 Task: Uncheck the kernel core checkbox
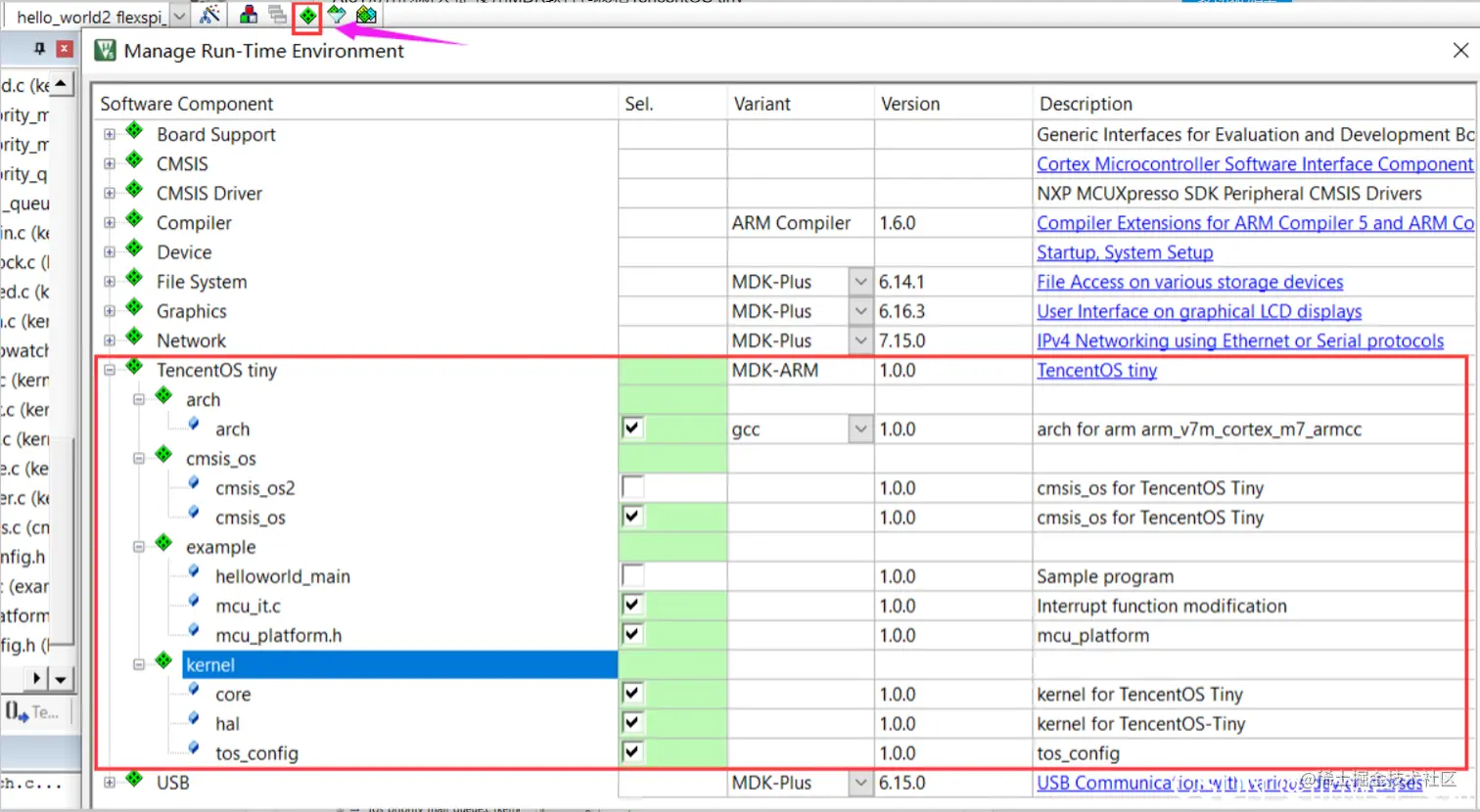click(632, 694)
